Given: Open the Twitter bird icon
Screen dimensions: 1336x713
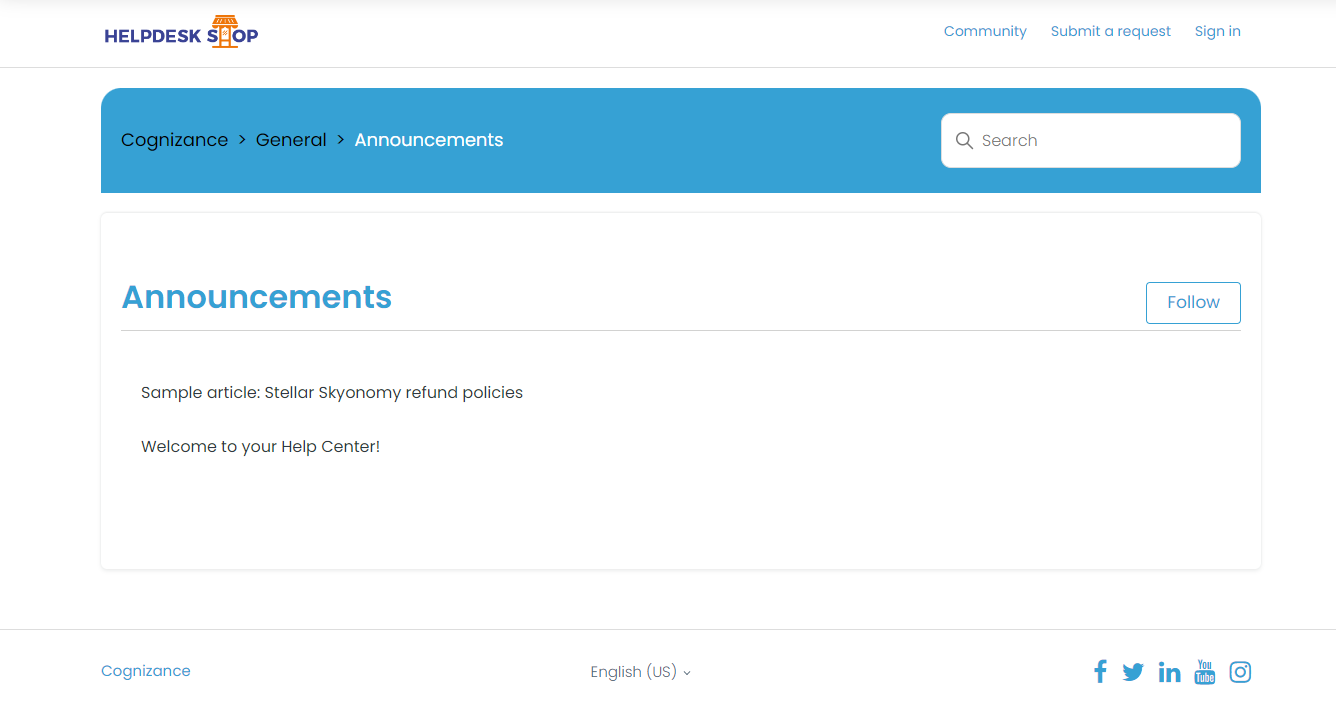Looking at the screenshot, I should (1133, 672).
